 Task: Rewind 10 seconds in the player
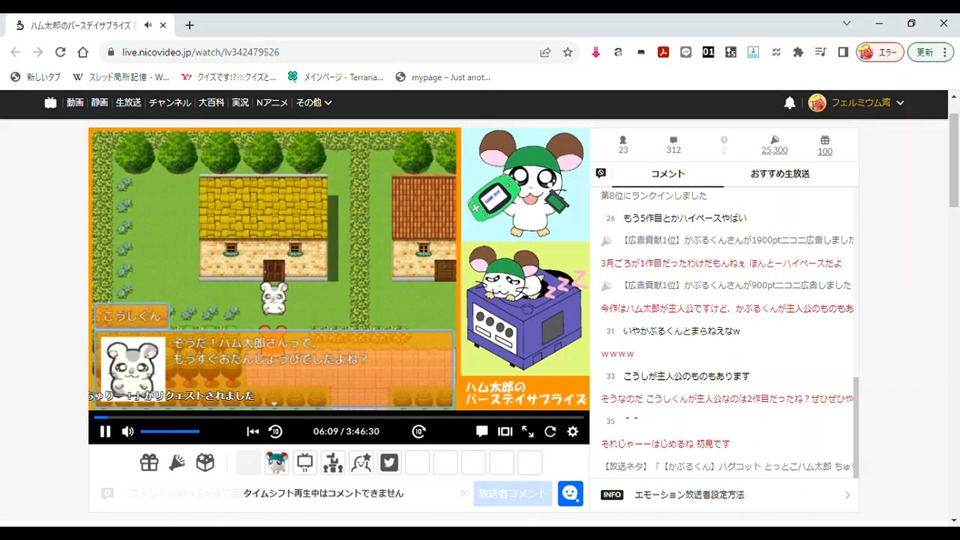tap(276, 432)
